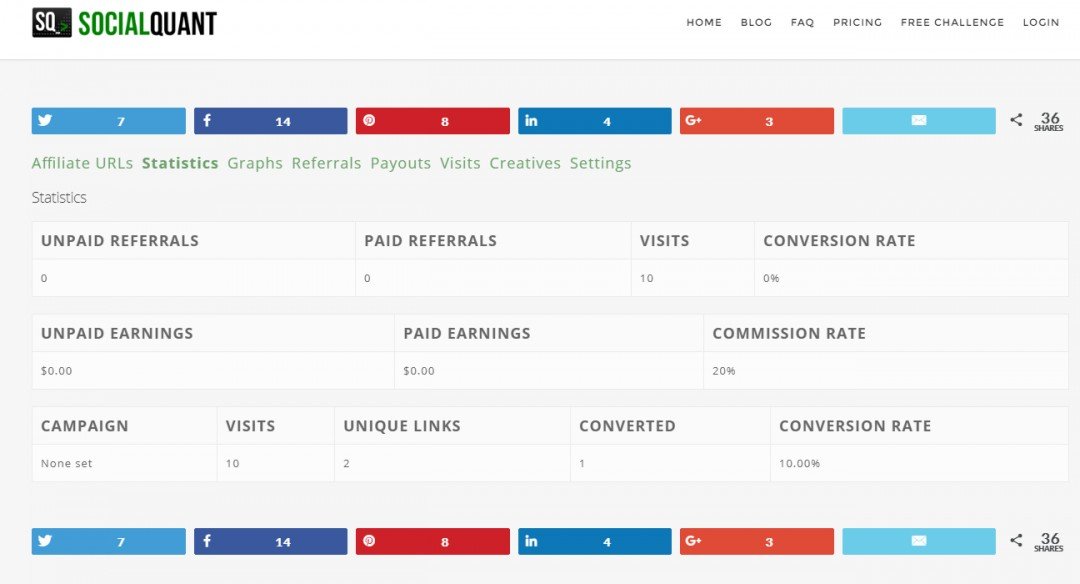Open the Graphs tab
The image size is (1080, 584).
255,163
